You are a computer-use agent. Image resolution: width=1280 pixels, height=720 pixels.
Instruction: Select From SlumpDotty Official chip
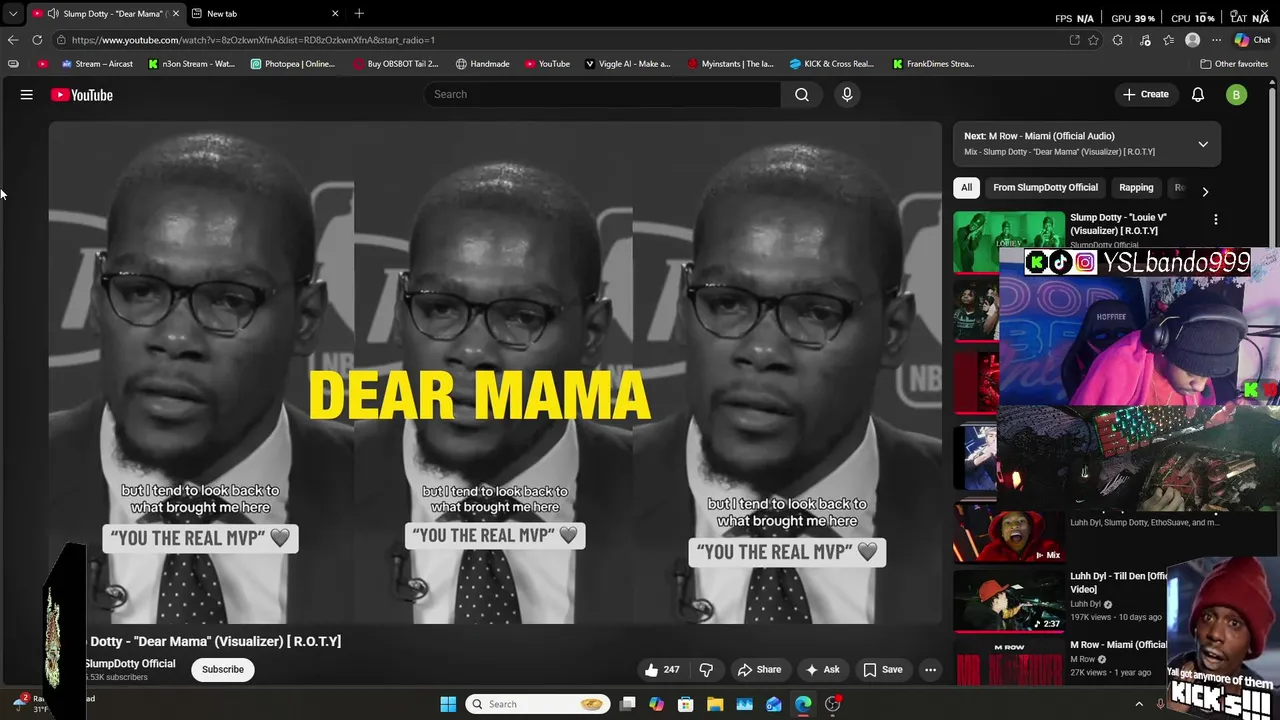pos(1045,188)
